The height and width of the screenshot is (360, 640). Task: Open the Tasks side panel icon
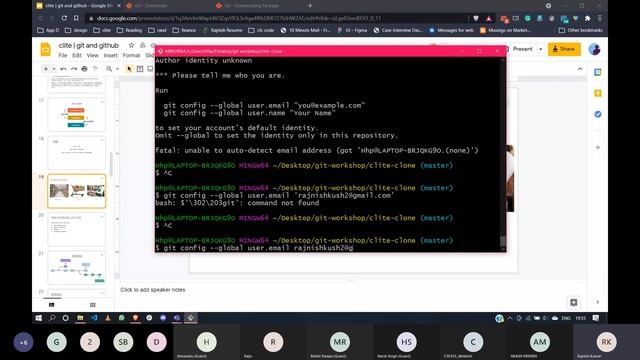click(598, 114)
